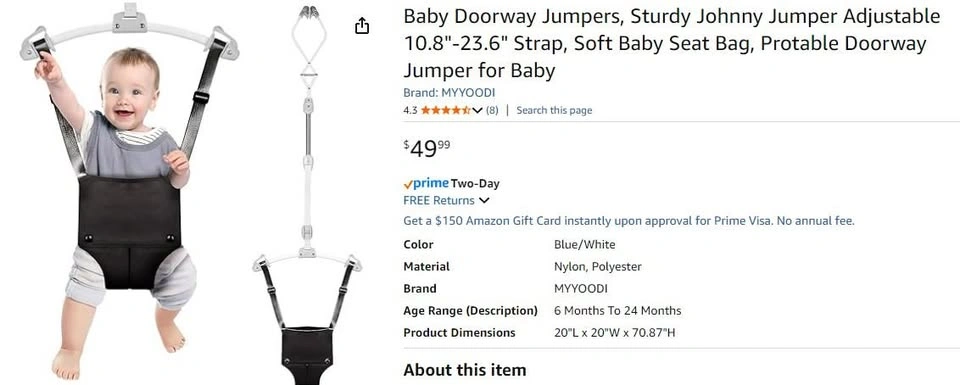Select the Blue/White color value
Image resolution: width=960 pixels, height=385 pixels.
coord(585,244)
